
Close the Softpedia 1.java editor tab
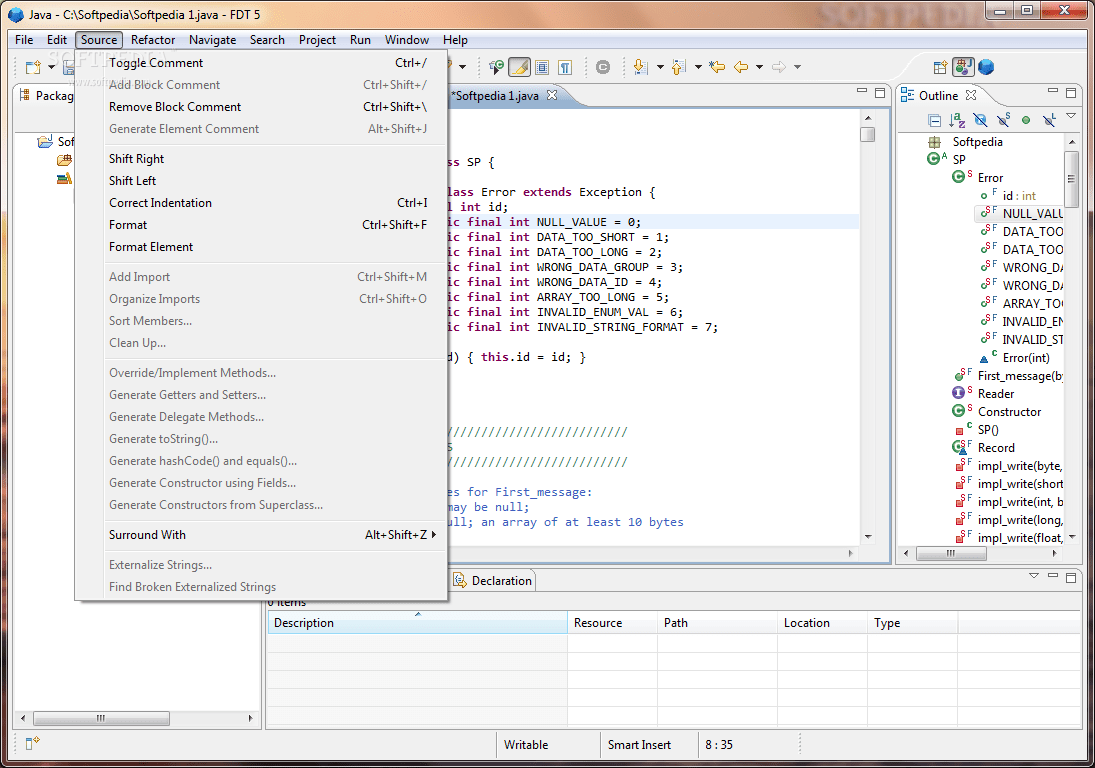551,95
